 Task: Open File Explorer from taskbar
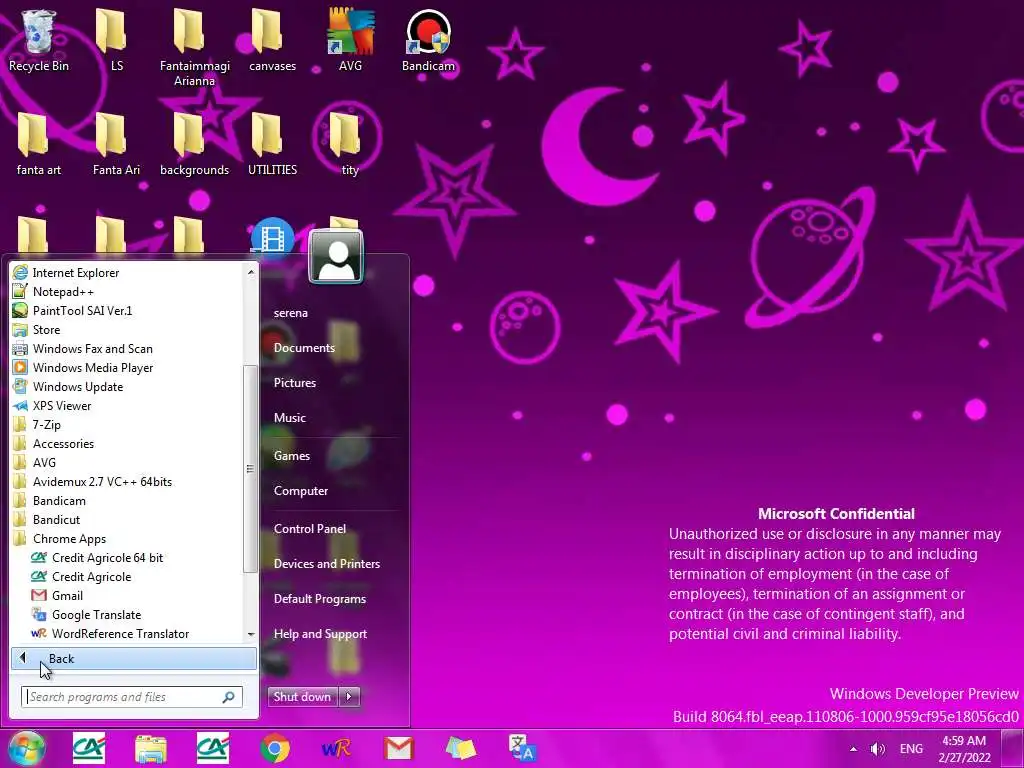[x=151, y=749]
